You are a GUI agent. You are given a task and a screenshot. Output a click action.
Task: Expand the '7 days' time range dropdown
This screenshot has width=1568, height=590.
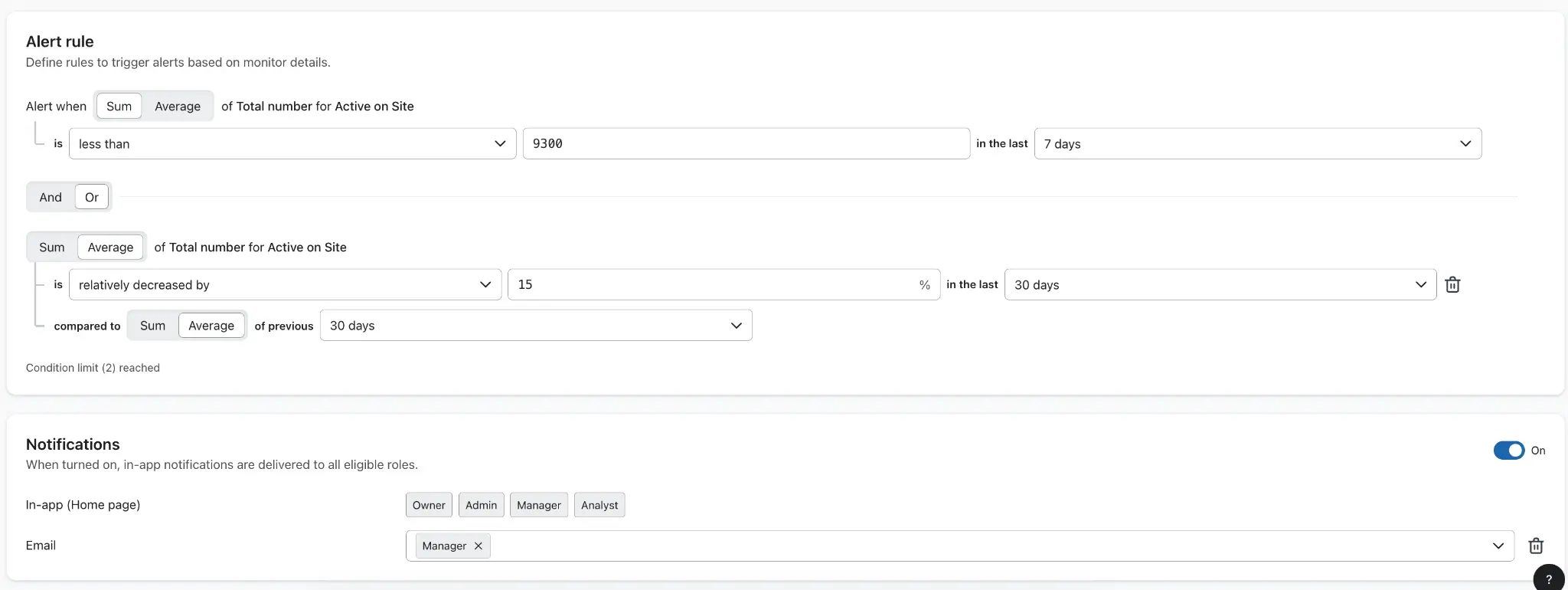pos(1257,144)
